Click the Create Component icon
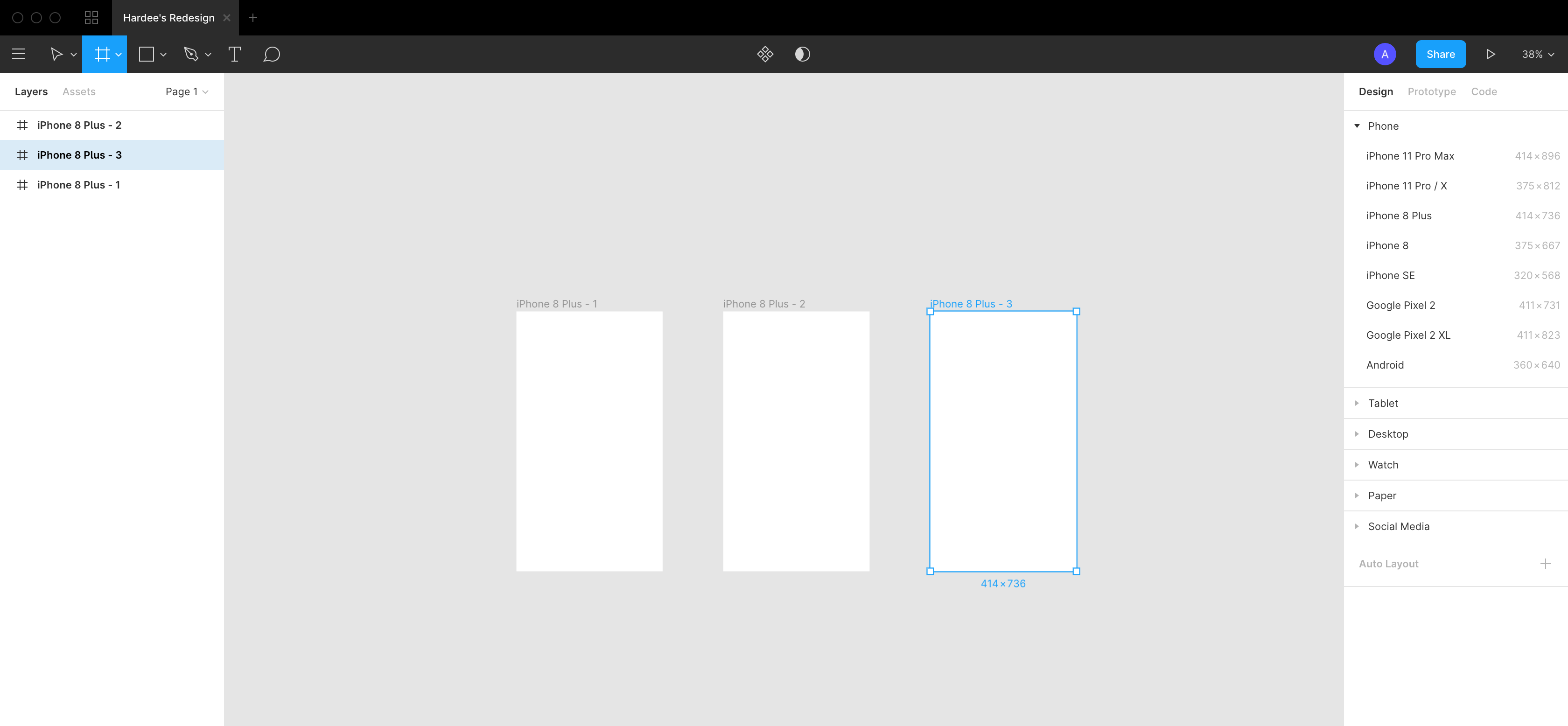 (x=764, y=54)
